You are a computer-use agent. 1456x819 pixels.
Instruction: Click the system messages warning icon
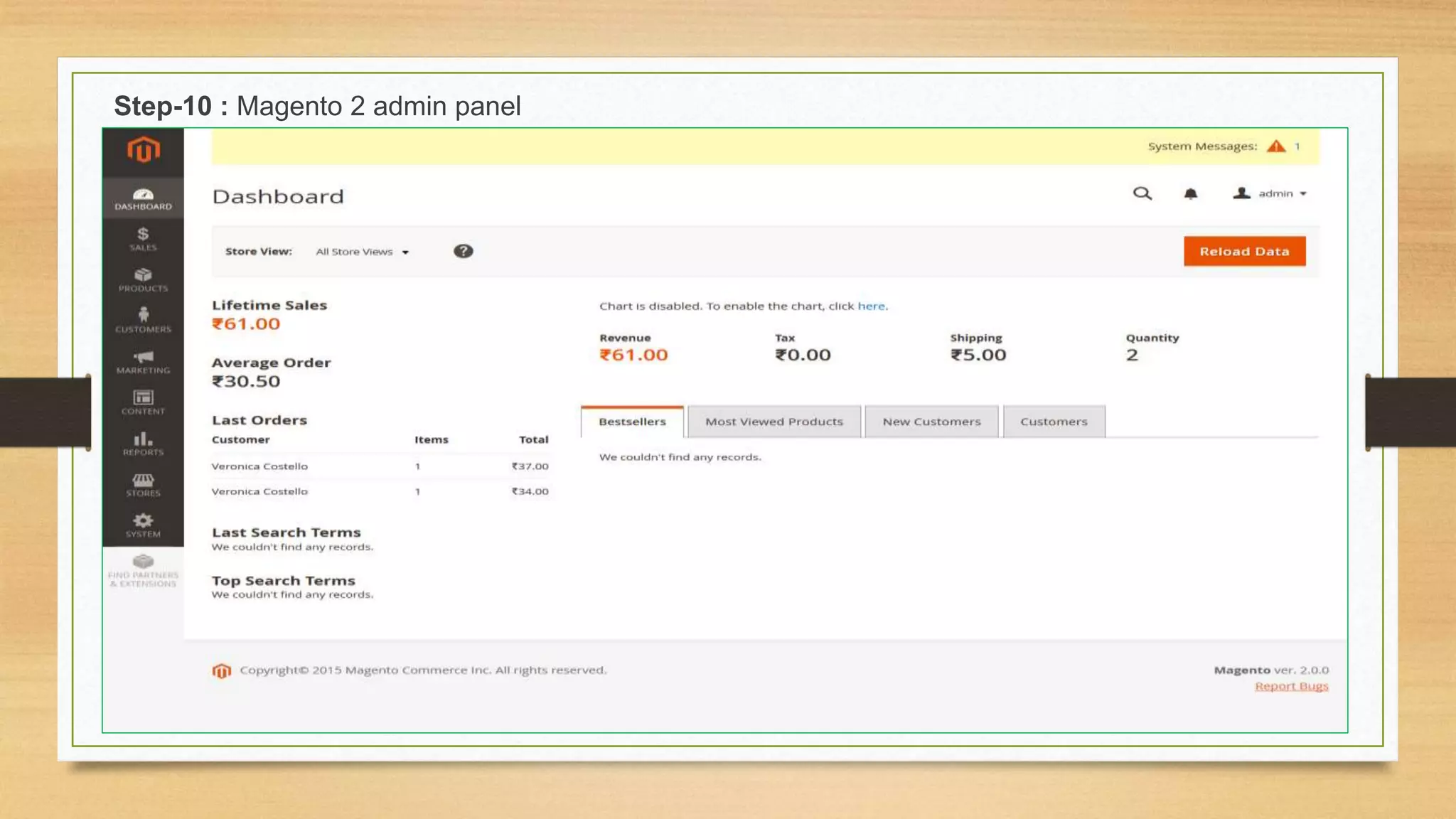click(1276, 146)
